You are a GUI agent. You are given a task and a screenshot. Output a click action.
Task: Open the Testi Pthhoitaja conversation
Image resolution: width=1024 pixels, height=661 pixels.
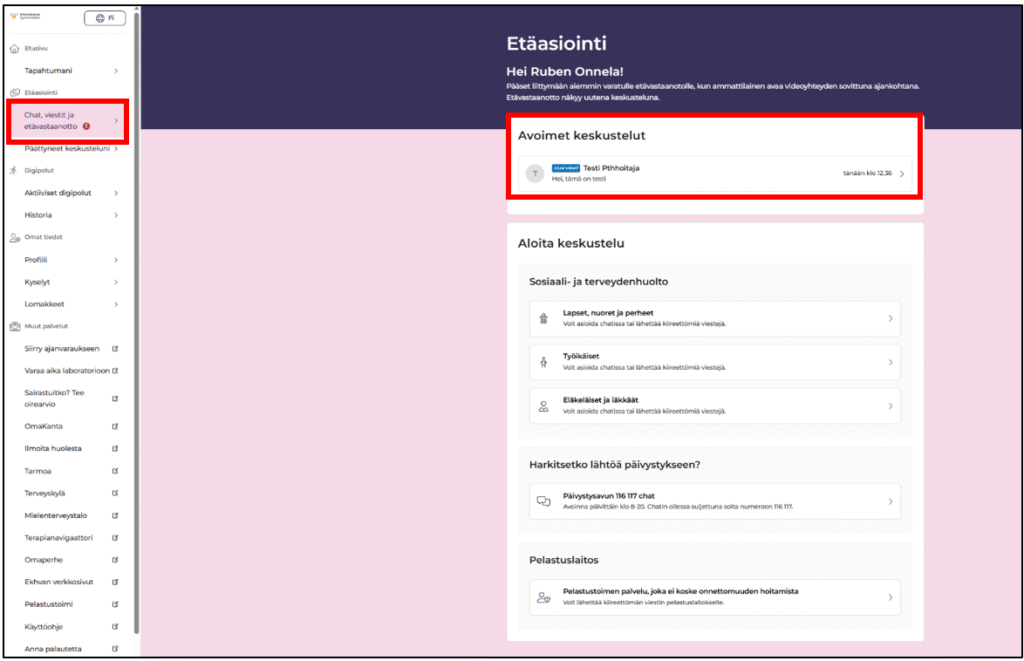coord(715,174)
